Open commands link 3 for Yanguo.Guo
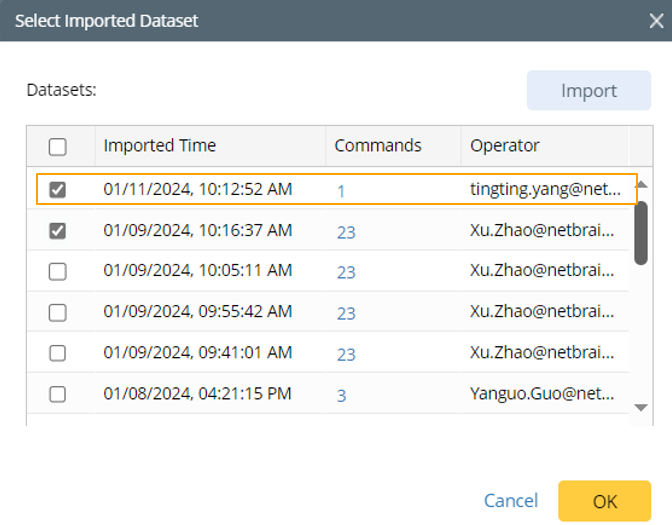 tap(341, 396)
